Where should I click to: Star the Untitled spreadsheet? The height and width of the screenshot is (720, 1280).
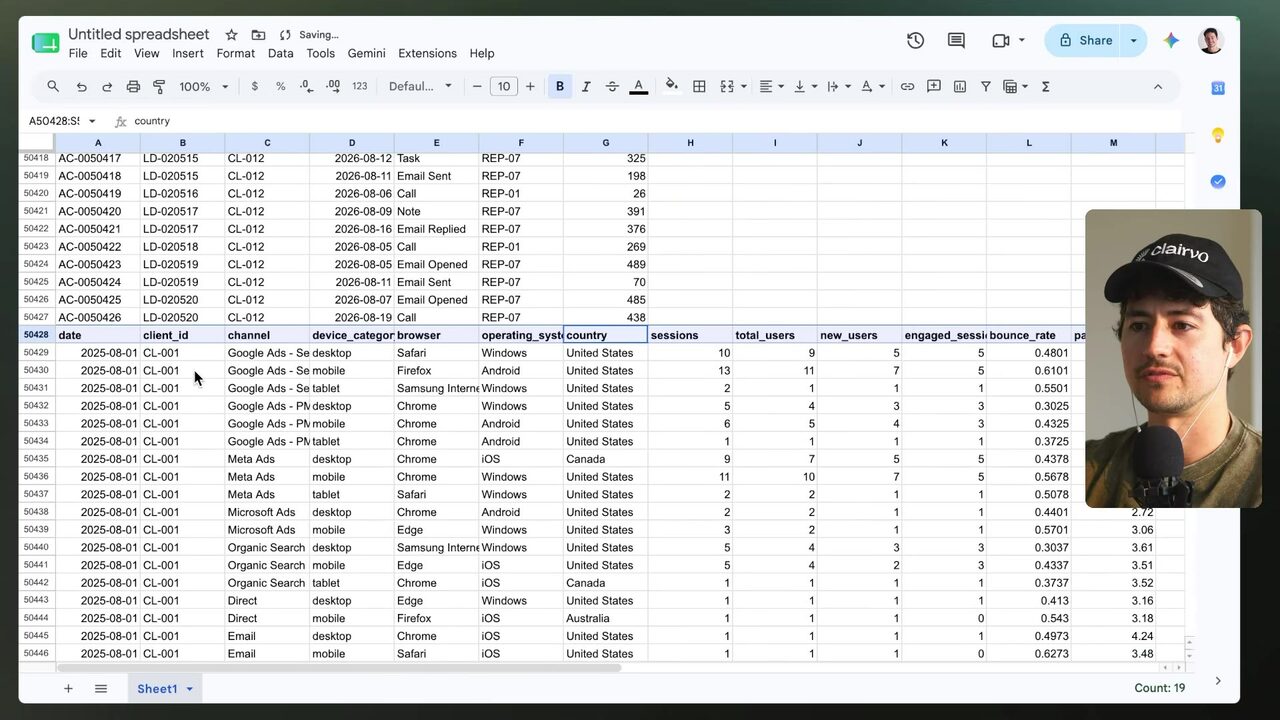pos(231,35)
